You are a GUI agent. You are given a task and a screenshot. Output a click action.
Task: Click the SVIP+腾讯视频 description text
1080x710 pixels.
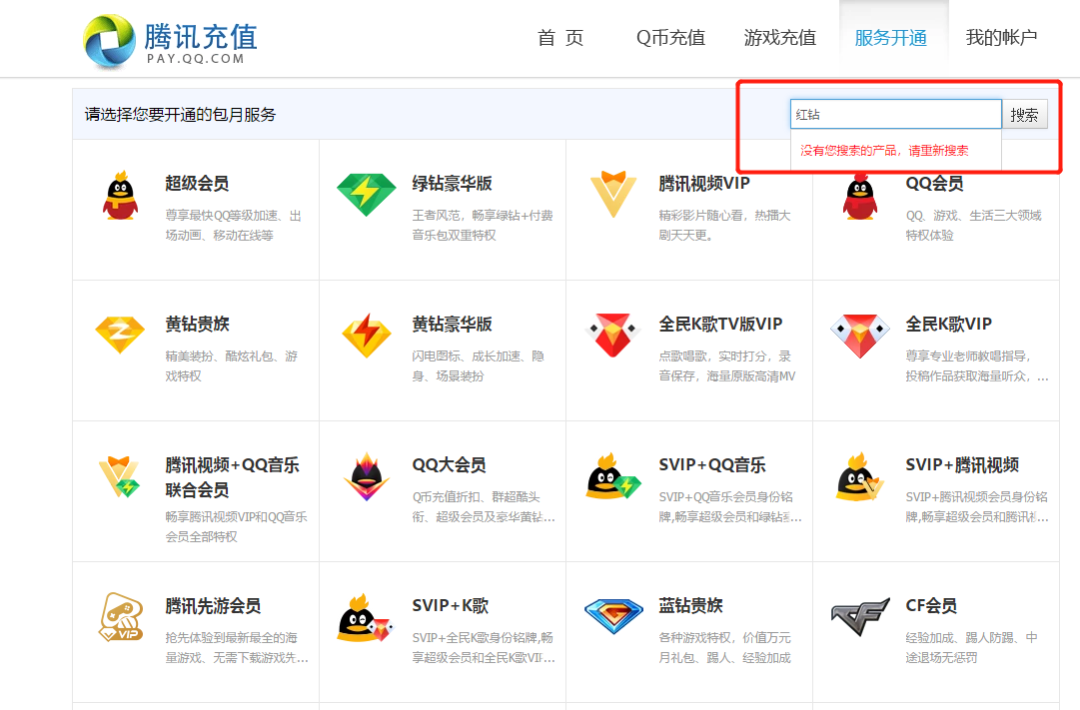click(x=977, y=506)
